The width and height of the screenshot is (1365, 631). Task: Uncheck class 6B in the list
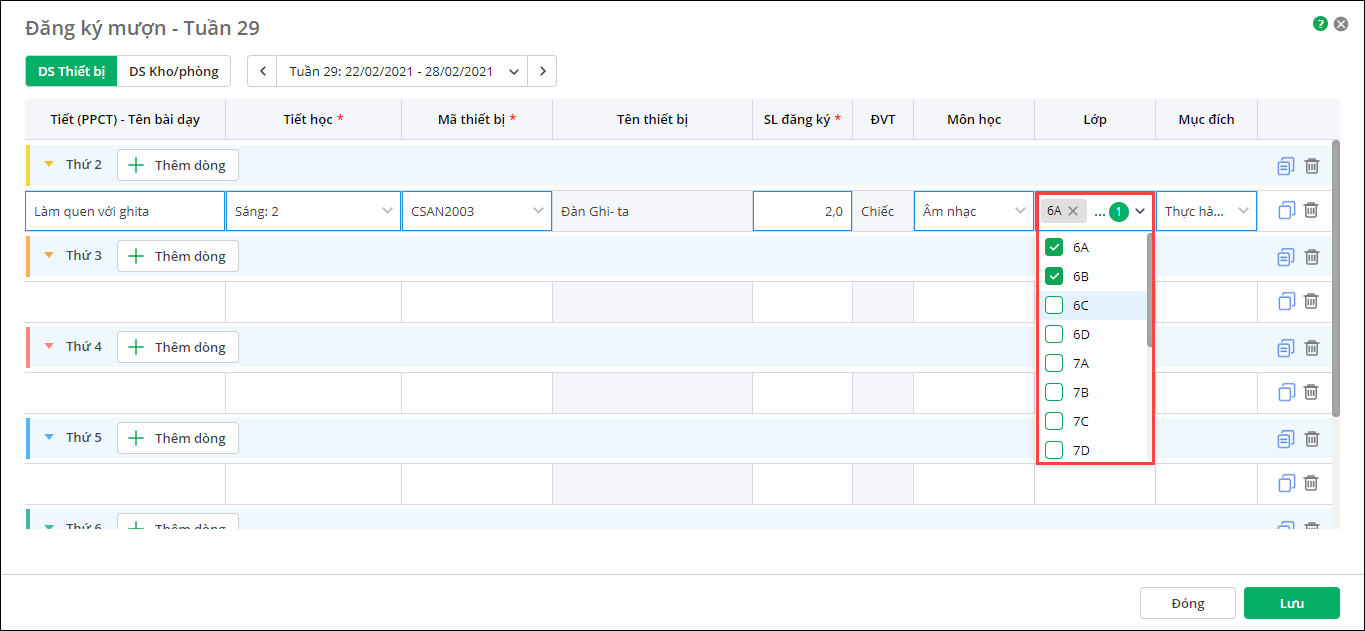coord(1054,276)
